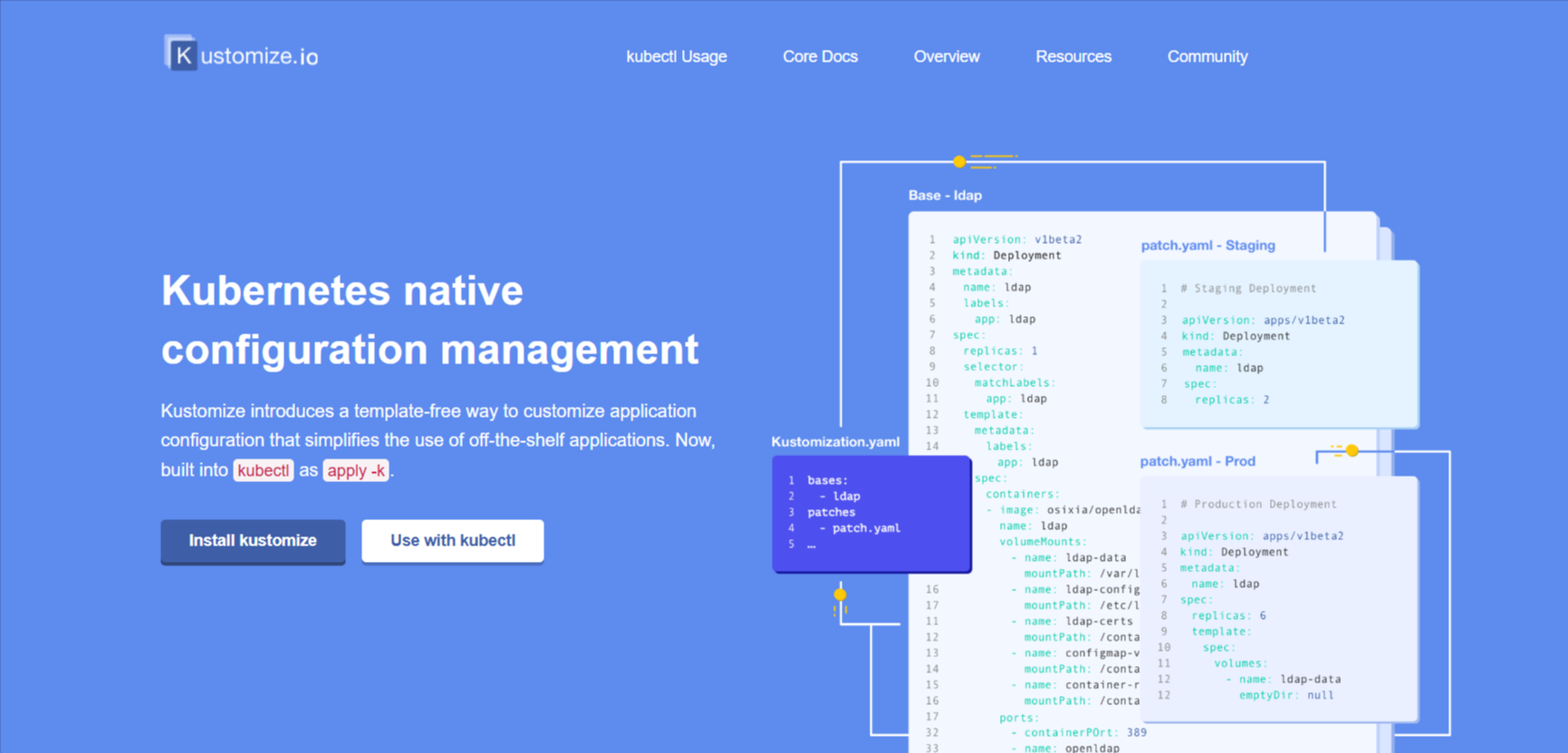Image resolution: width=1568 pixels, height=753 pixels.
Task: Click the 'bases:' line in Kustomization.yaml
Action: 828,480
